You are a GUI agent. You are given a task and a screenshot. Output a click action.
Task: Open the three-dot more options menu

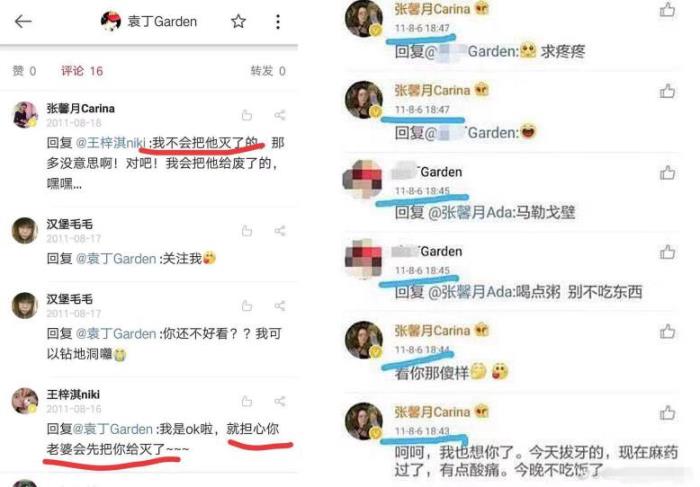[278, 21]
